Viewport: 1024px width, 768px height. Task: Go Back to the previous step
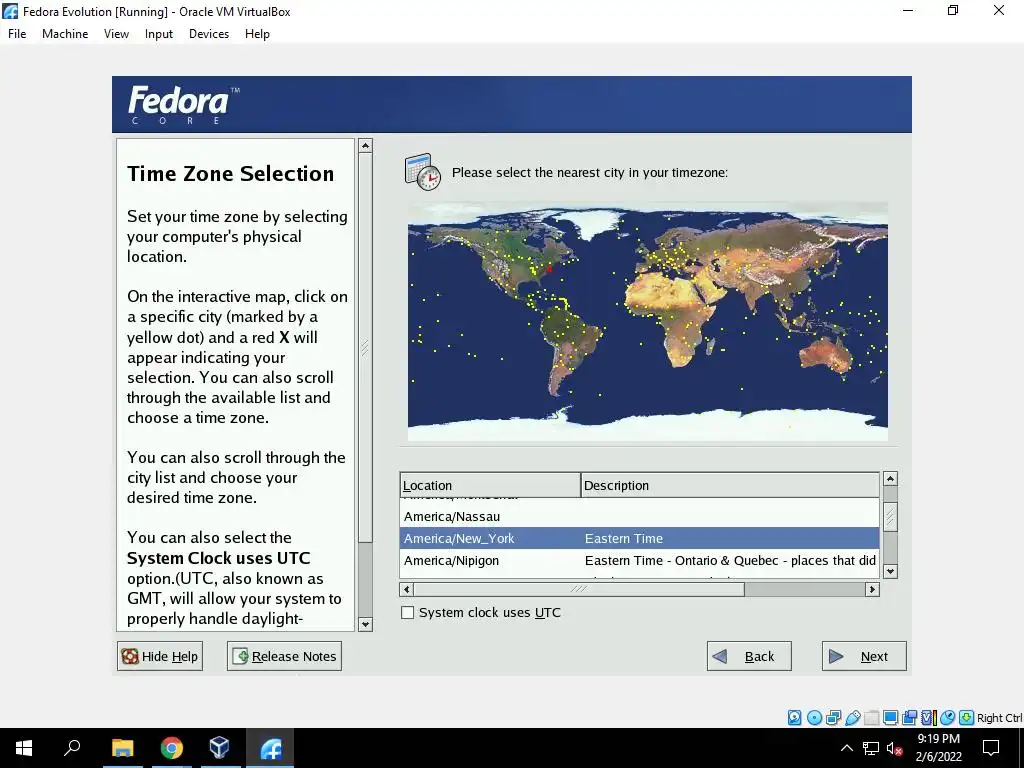(x=749, y=656)
